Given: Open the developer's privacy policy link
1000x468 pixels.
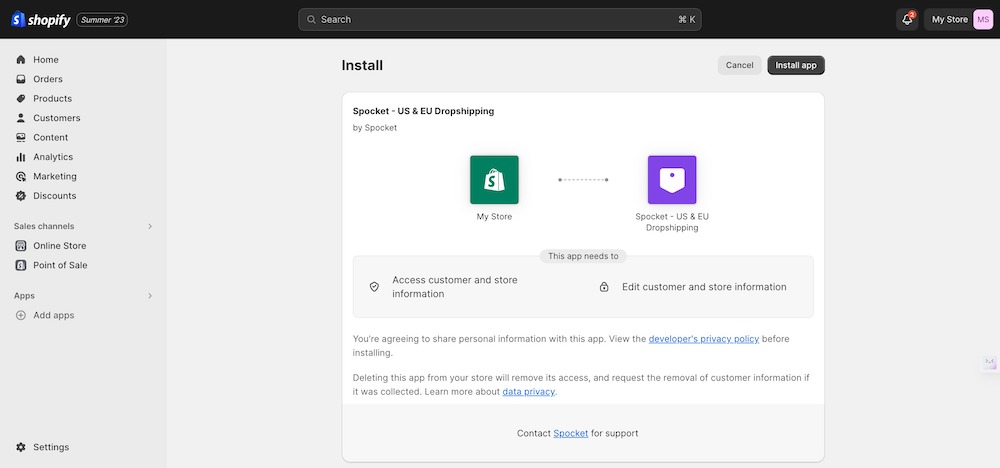Looking at the screenshot, I should tap(703, 339).
